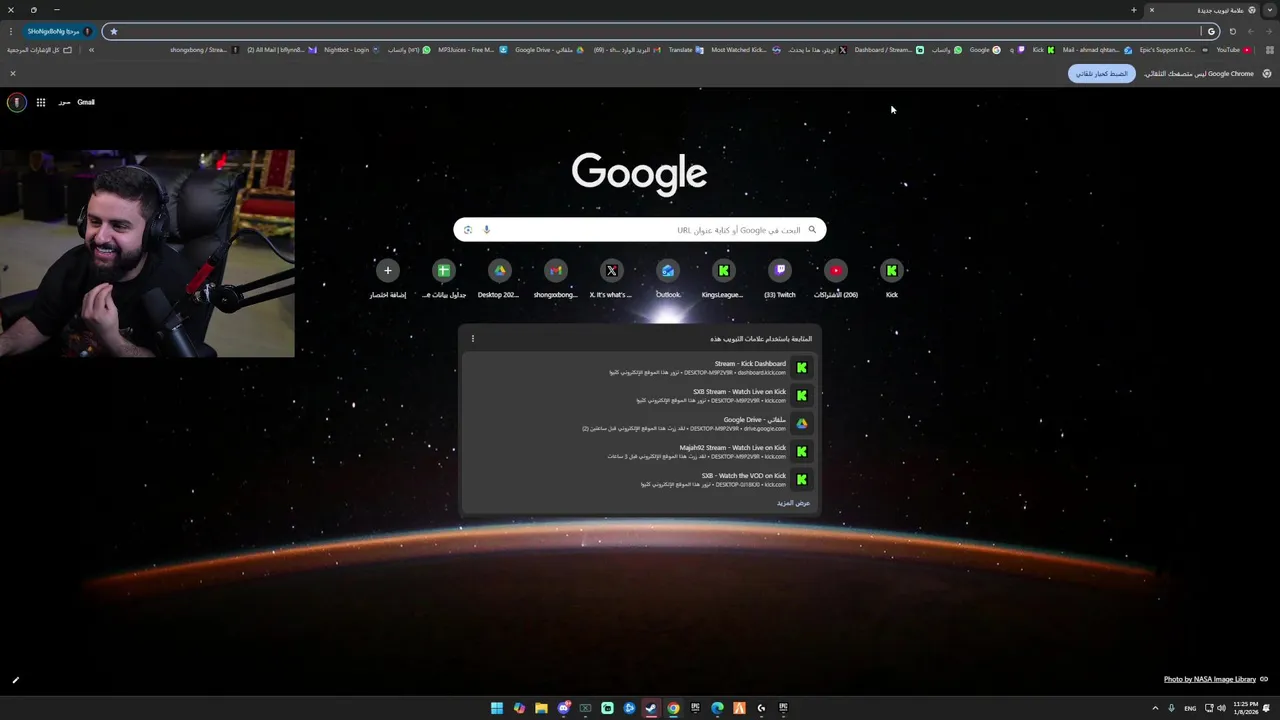Set Chrome as default browser button

tap(1101, 73)
